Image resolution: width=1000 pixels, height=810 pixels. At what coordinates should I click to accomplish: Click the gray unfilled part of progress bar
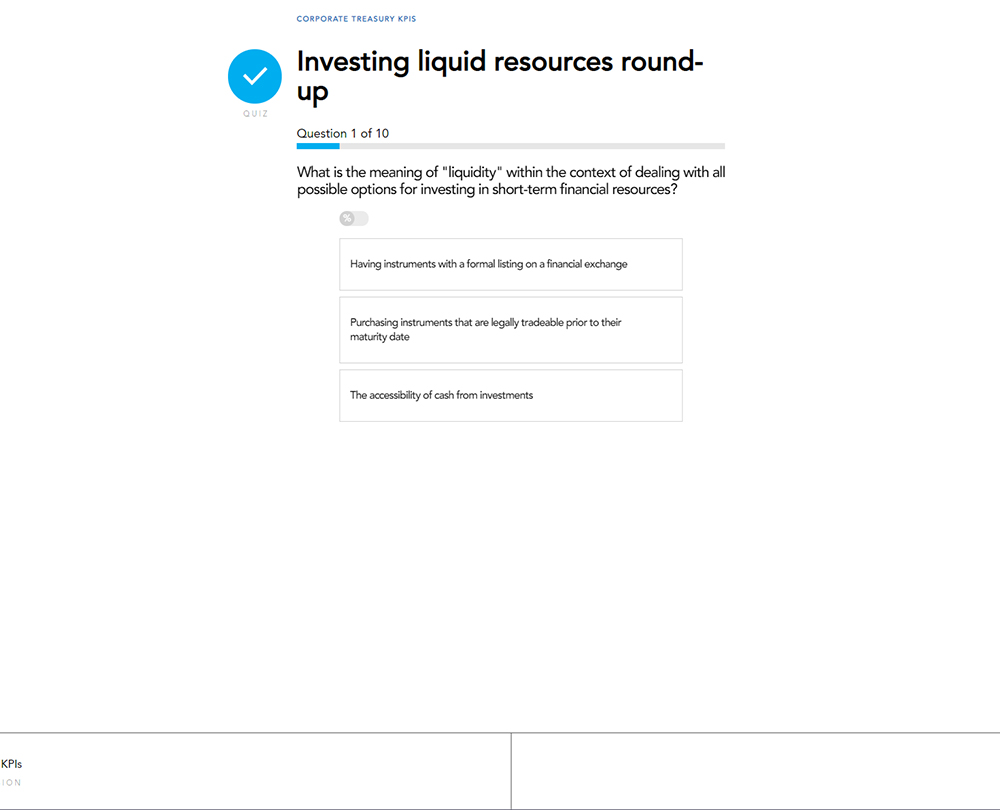[532, 146]
